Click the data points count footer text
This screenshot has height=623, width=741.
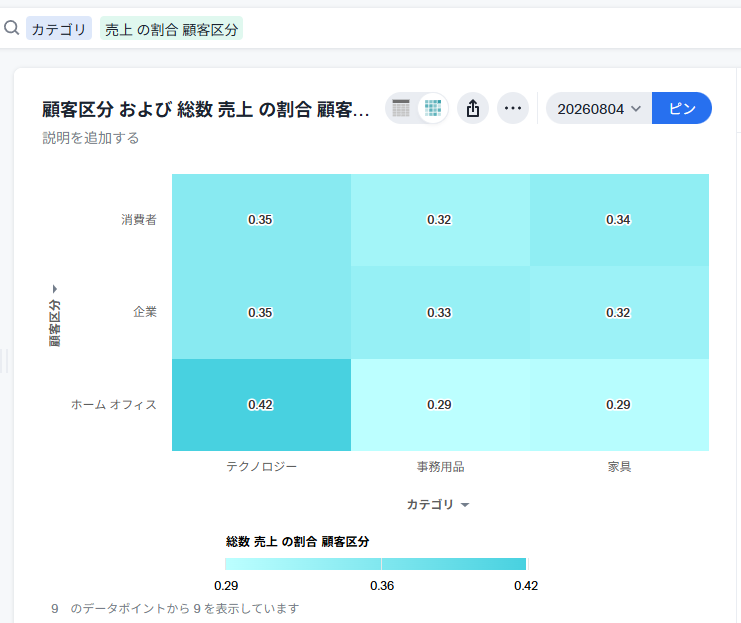tap(175, 608)
